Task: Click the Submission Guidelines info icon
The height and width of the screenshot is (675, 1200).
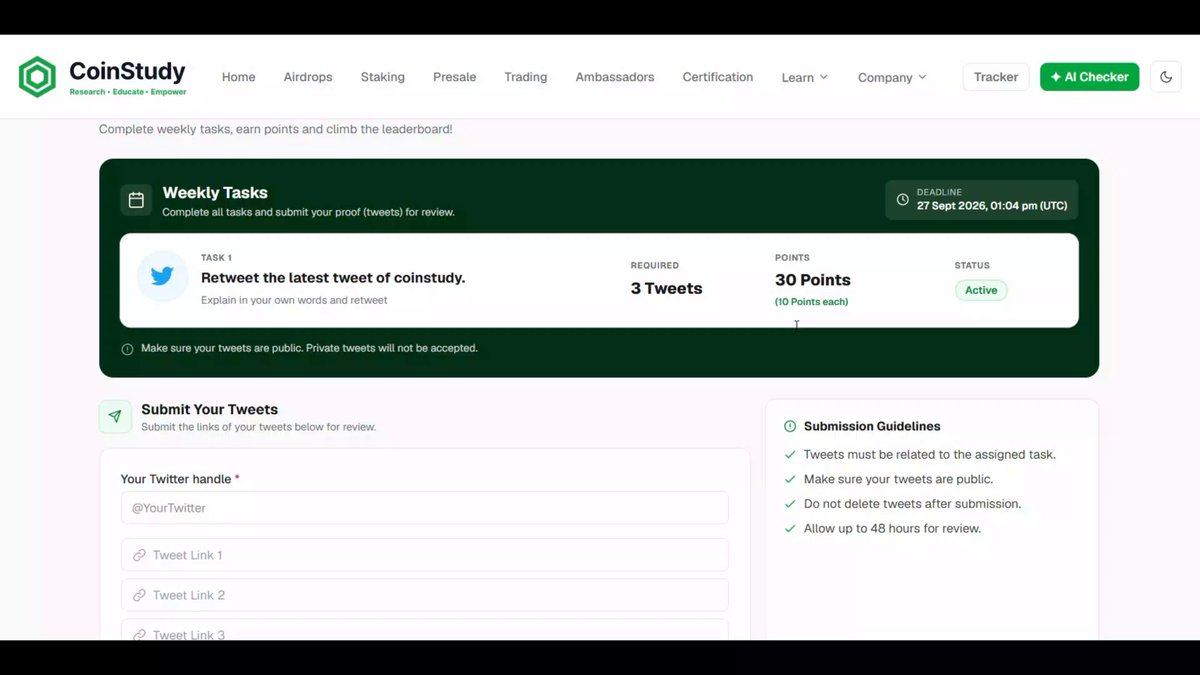Action: point(790,426)
